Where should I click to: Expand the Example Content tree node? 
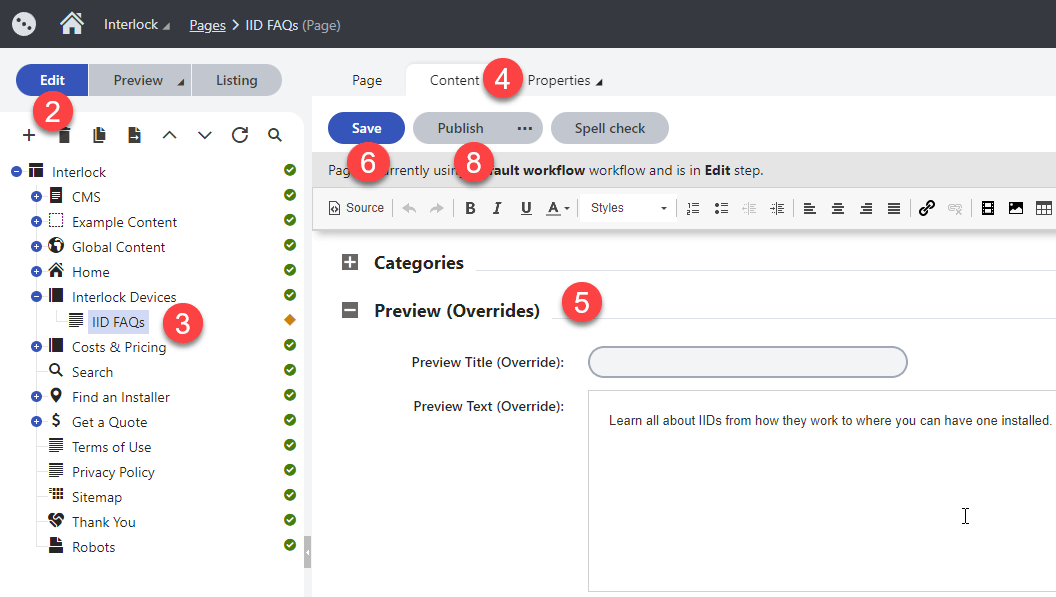pos(36,222)
